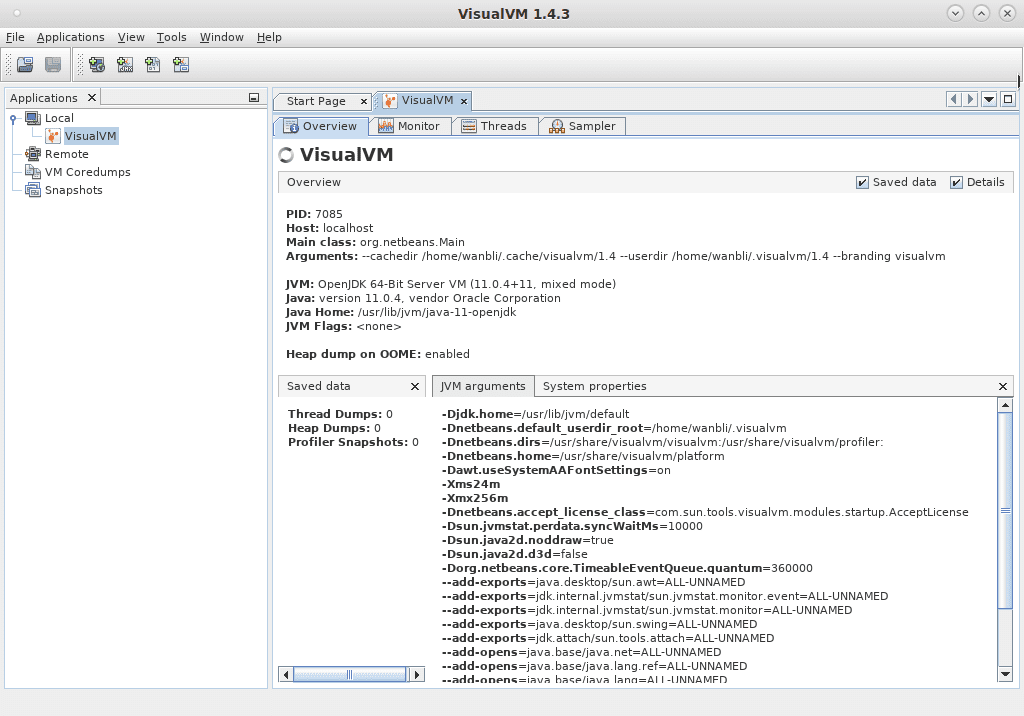Click the Java Home path text
Image resolution: width=1024 pixels, height=716 pixels.
click(x=437, y=312)
